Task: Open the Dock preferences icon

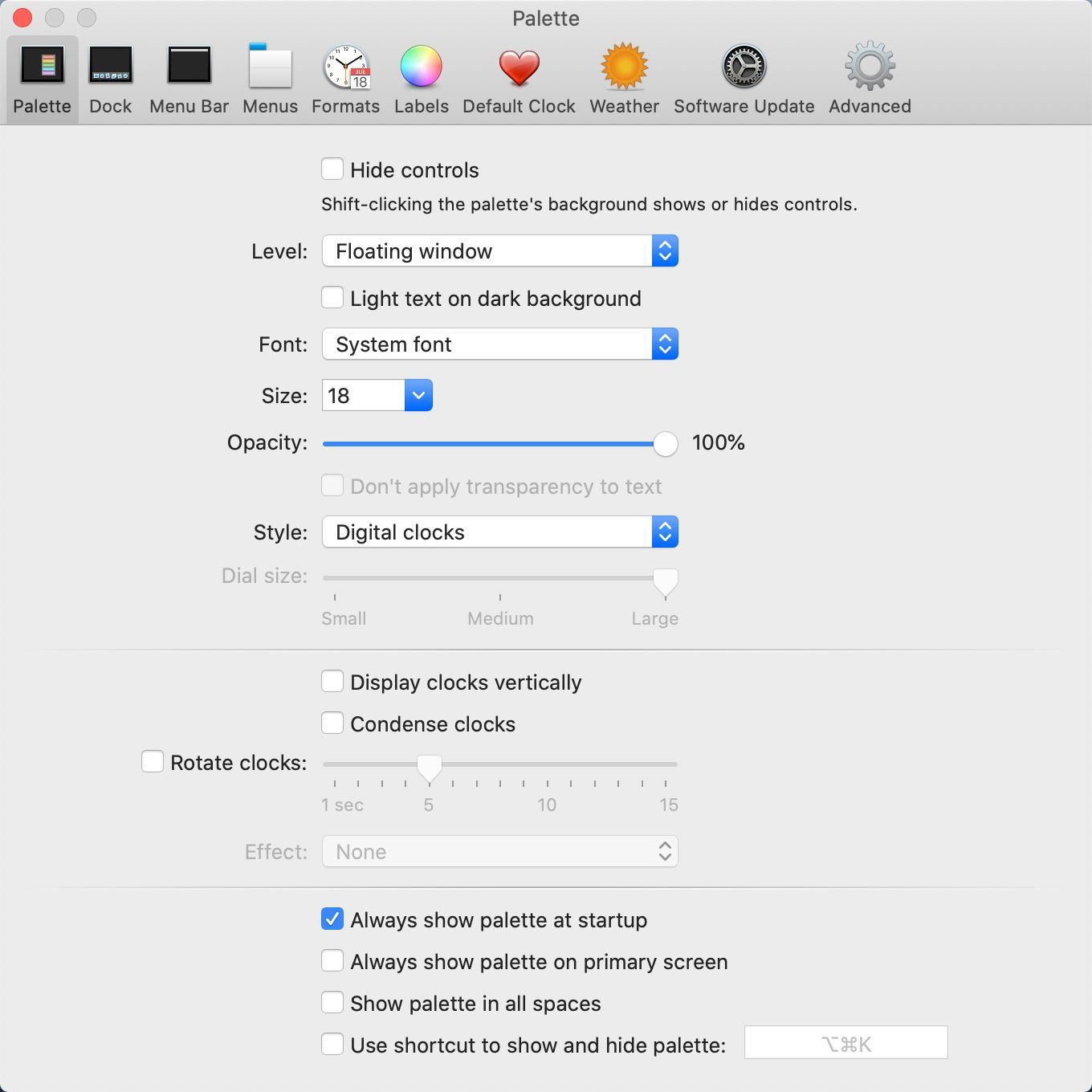Action: [x=111, y=65]
